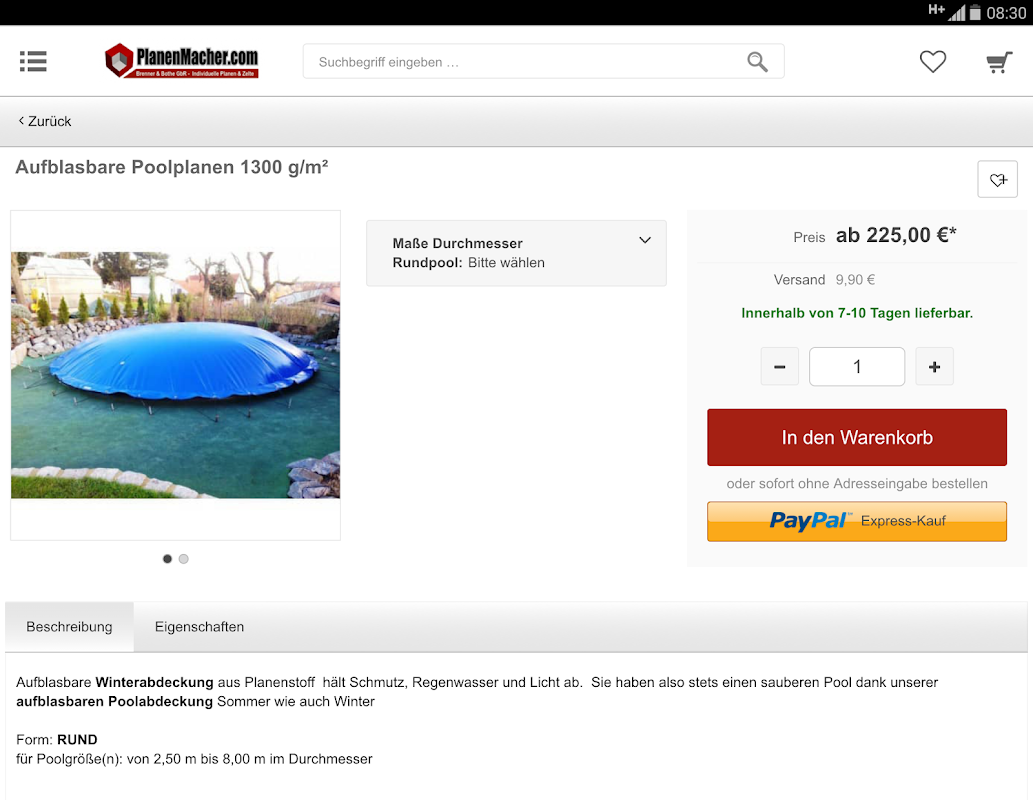Select the second image carousel dot
This screenshot has height=800, width=1033.
(x=184, y=559)
